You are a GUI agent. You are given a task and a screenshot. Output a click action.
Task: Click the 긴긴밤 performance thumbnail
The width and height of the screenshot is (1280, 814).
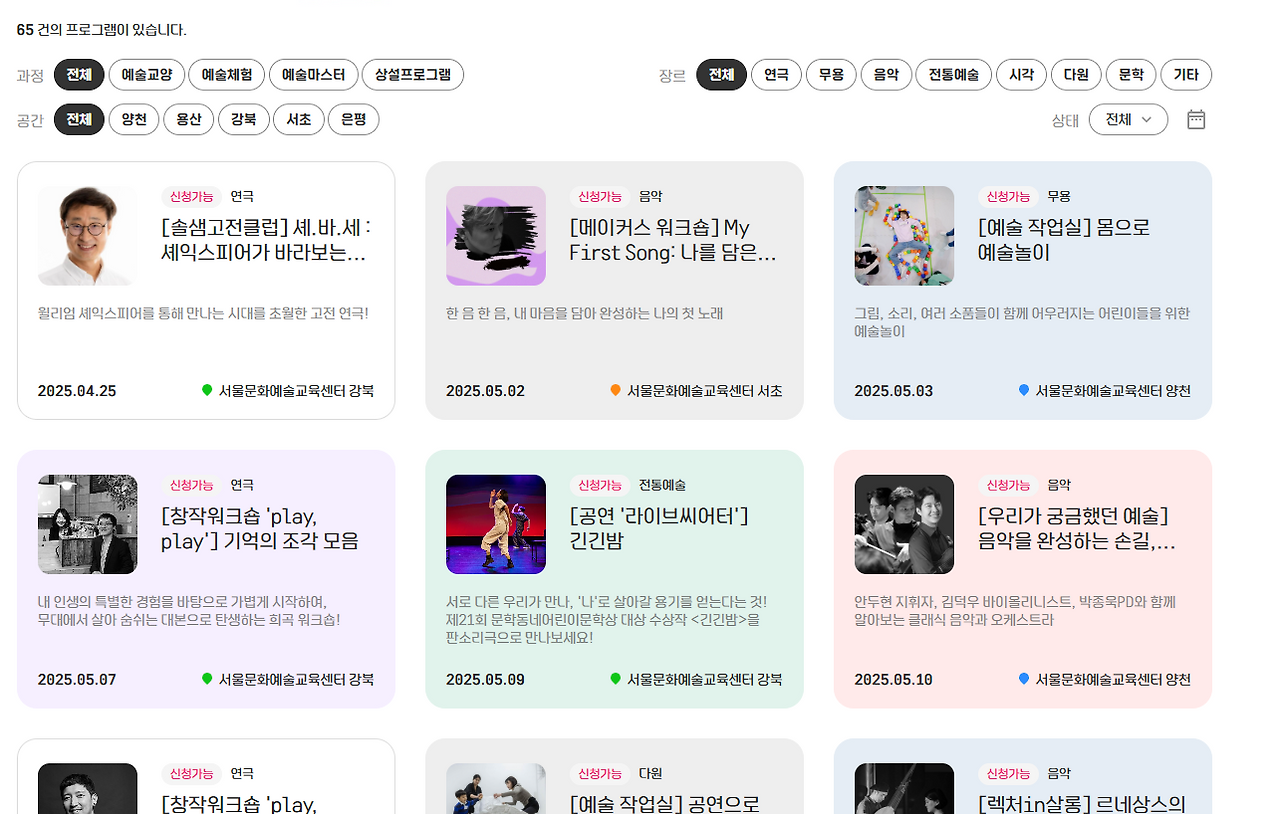(x=496, y=524)
